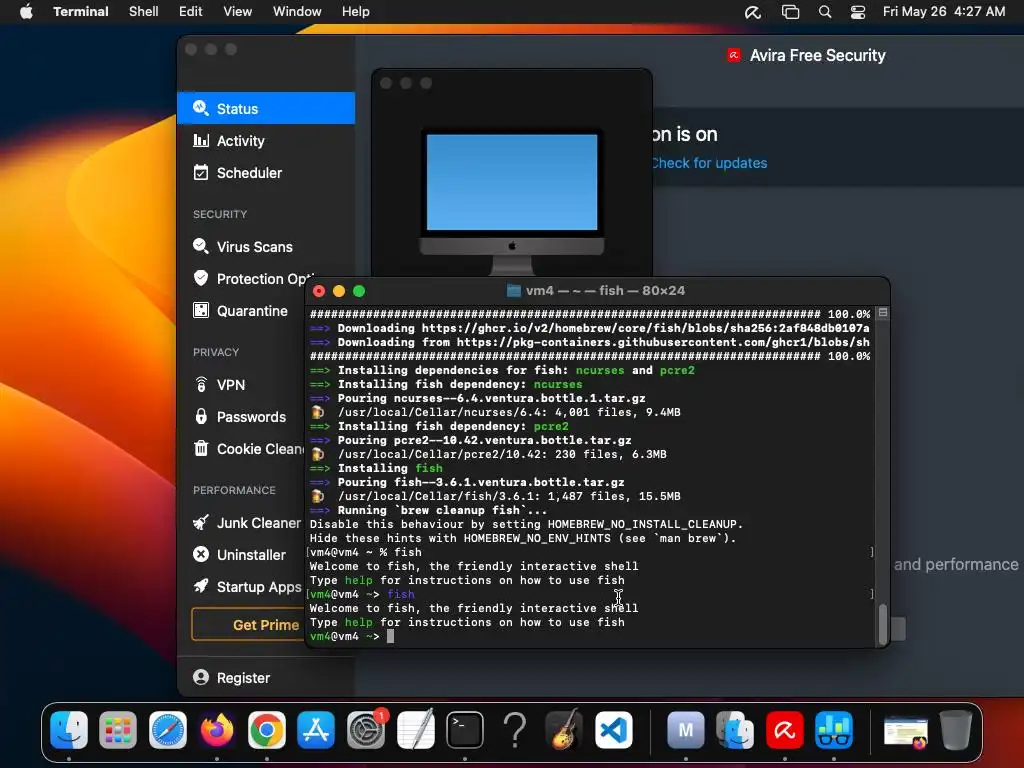Open the Shell menu
The width and height of the screenshot is (1024, 768).
coord(144,12)
